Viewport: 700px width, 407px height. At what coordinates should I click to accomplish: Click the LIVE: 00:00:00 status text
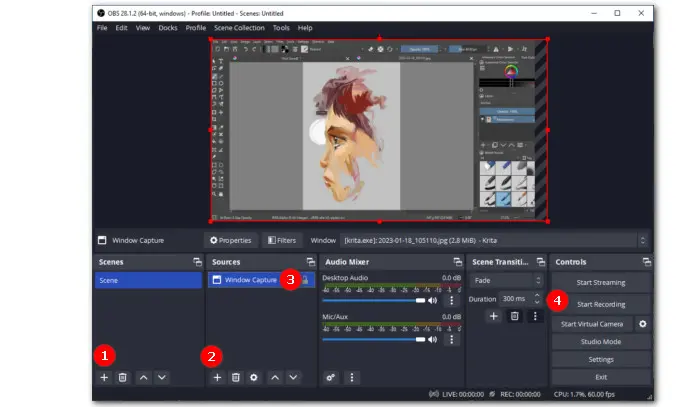click(463, 395)
